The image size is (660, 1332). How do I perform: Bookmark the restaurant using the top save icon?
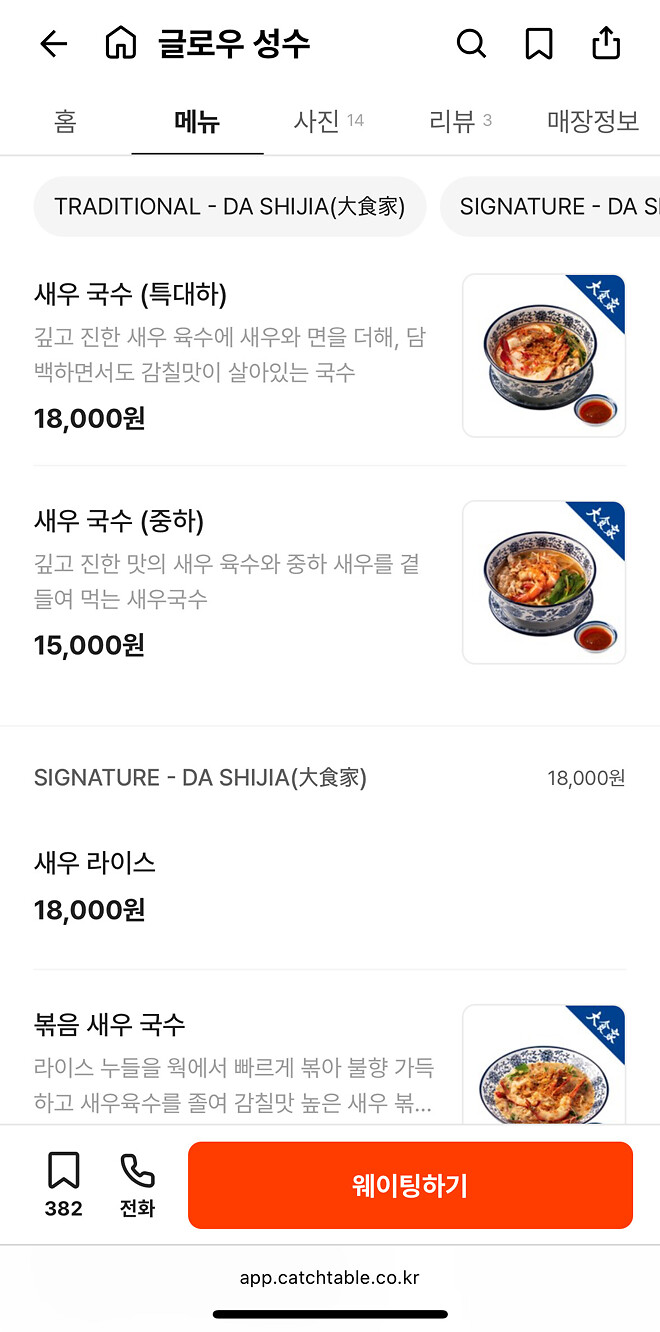[539, 44]
